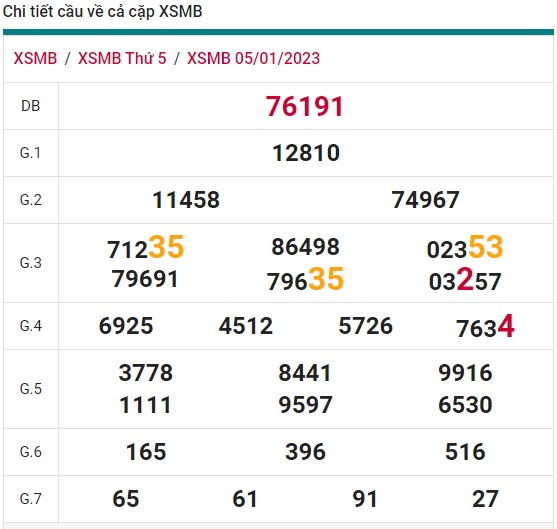Select the G.7 row label

click(31, 499)
